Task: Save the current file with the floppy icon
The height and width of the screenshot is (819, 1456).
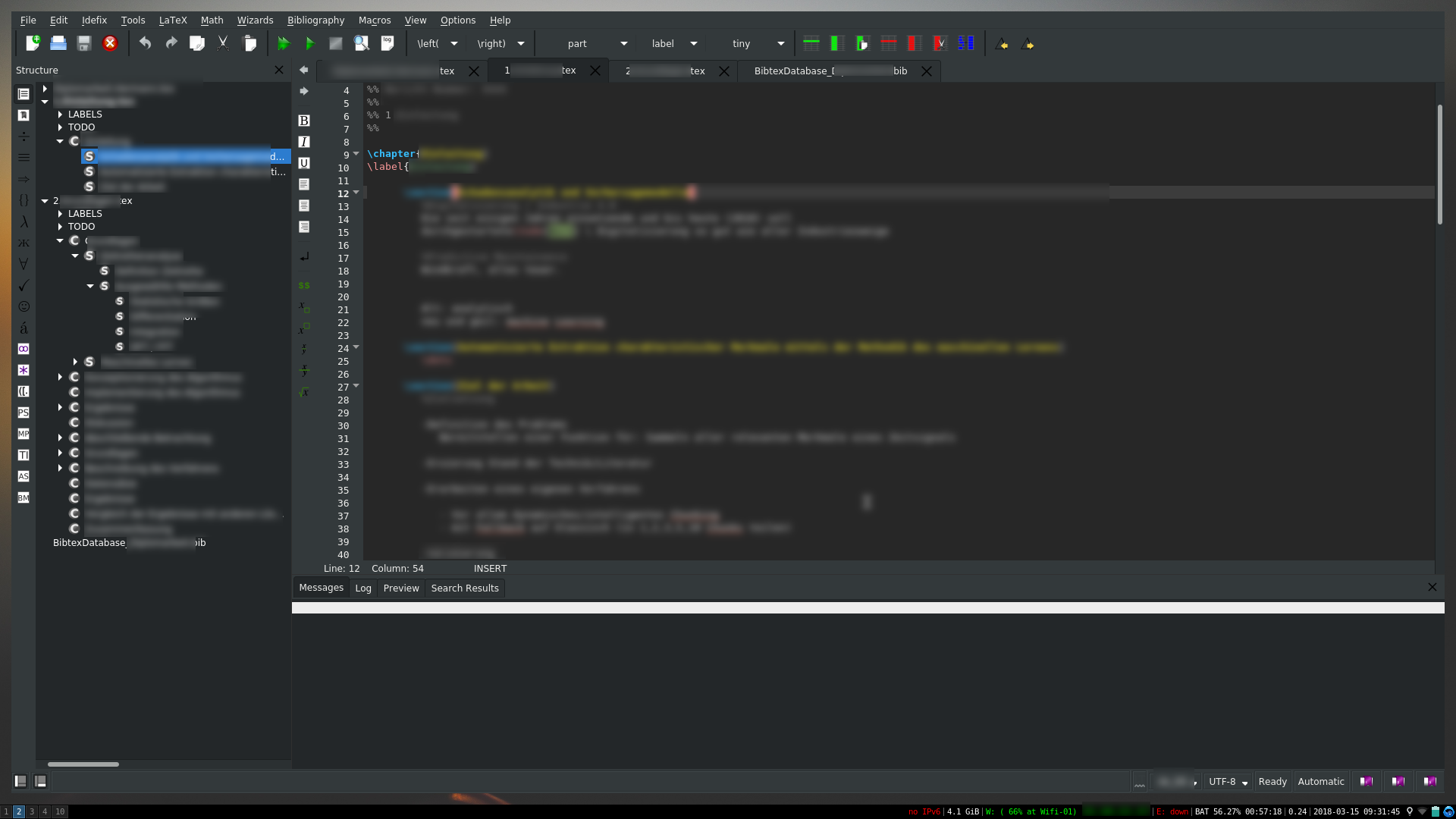Action: tap(84, 44)
